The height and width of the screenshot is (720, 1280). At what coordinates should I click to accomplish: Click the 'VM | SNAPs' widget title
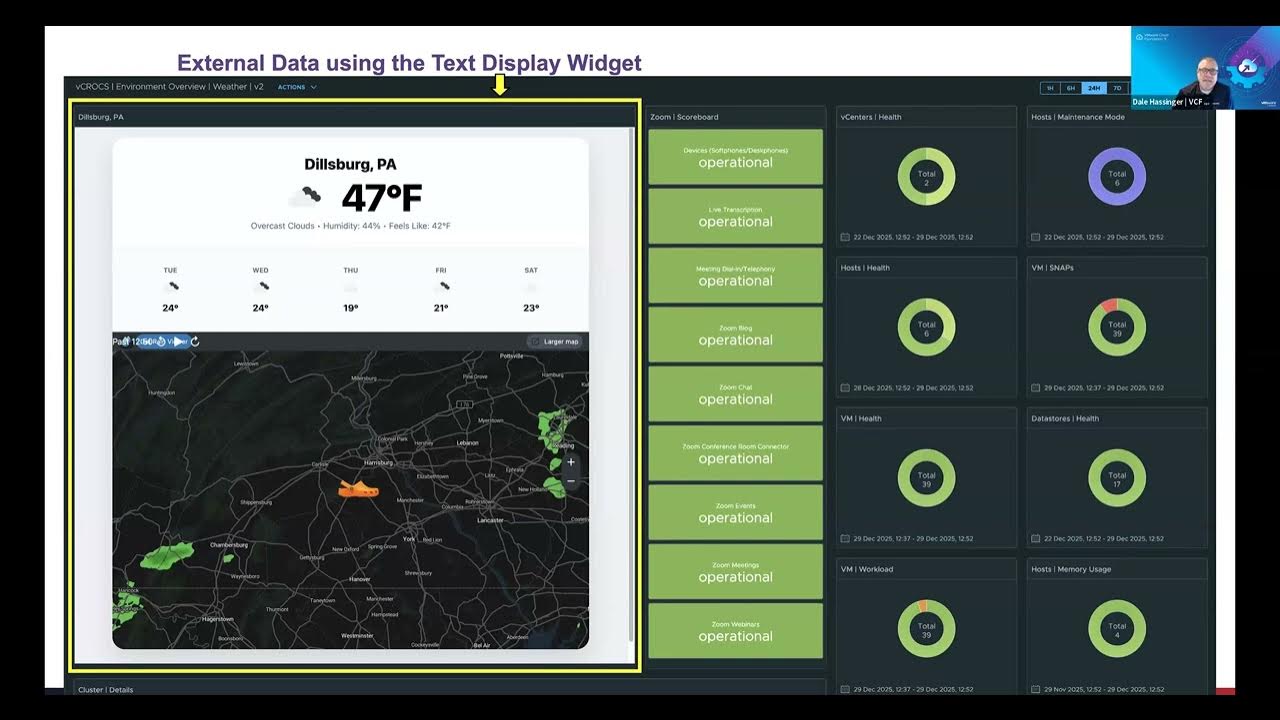pyautogui.click(x=1052, y=268)
